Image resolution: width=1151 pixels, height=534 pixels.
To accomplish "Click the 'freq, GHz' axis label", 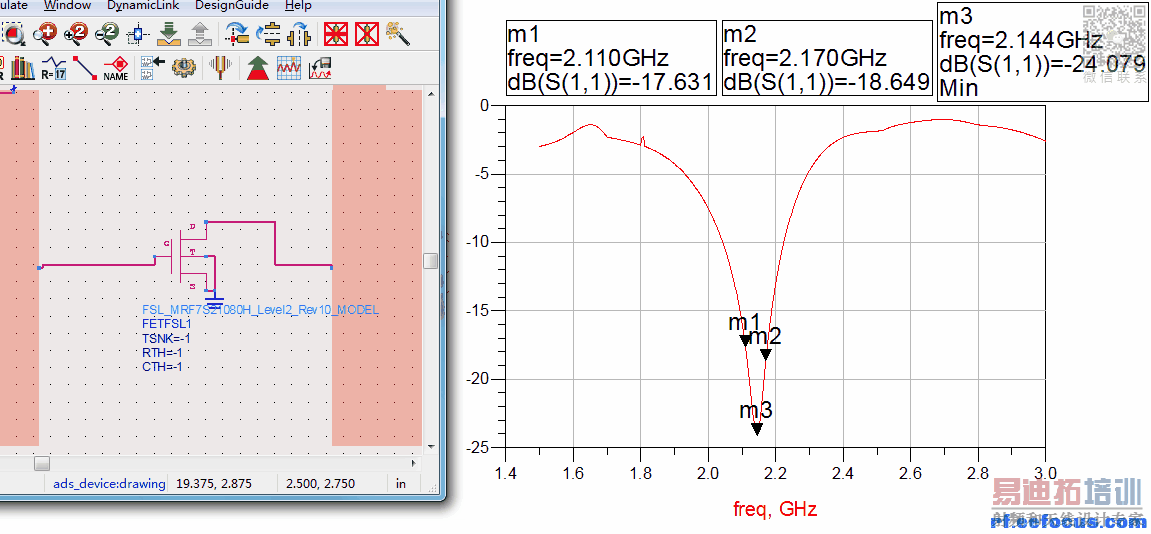I will [x=775, y=508].
